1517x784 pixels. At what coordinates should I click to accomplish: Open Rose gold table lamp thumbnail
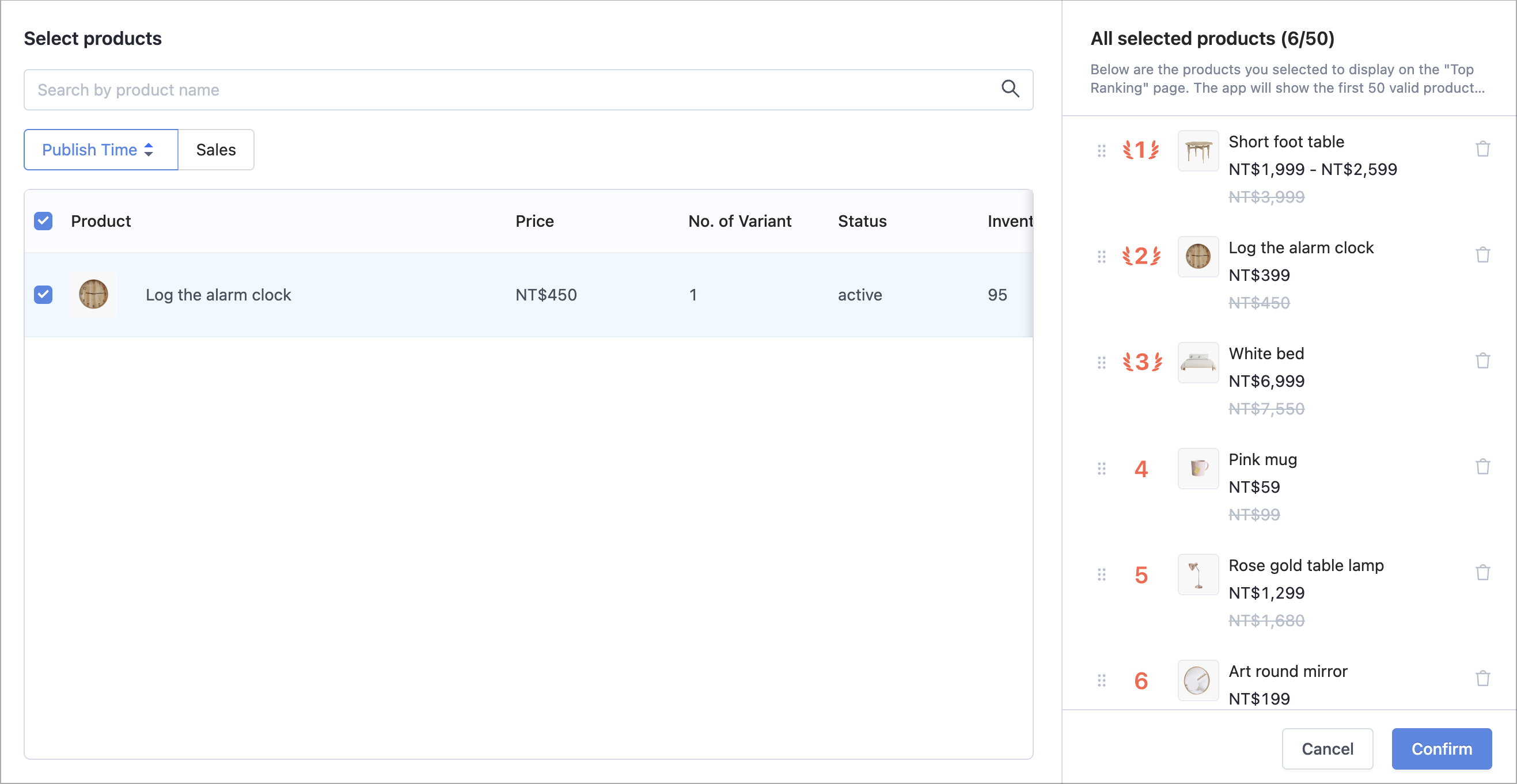1198,574
